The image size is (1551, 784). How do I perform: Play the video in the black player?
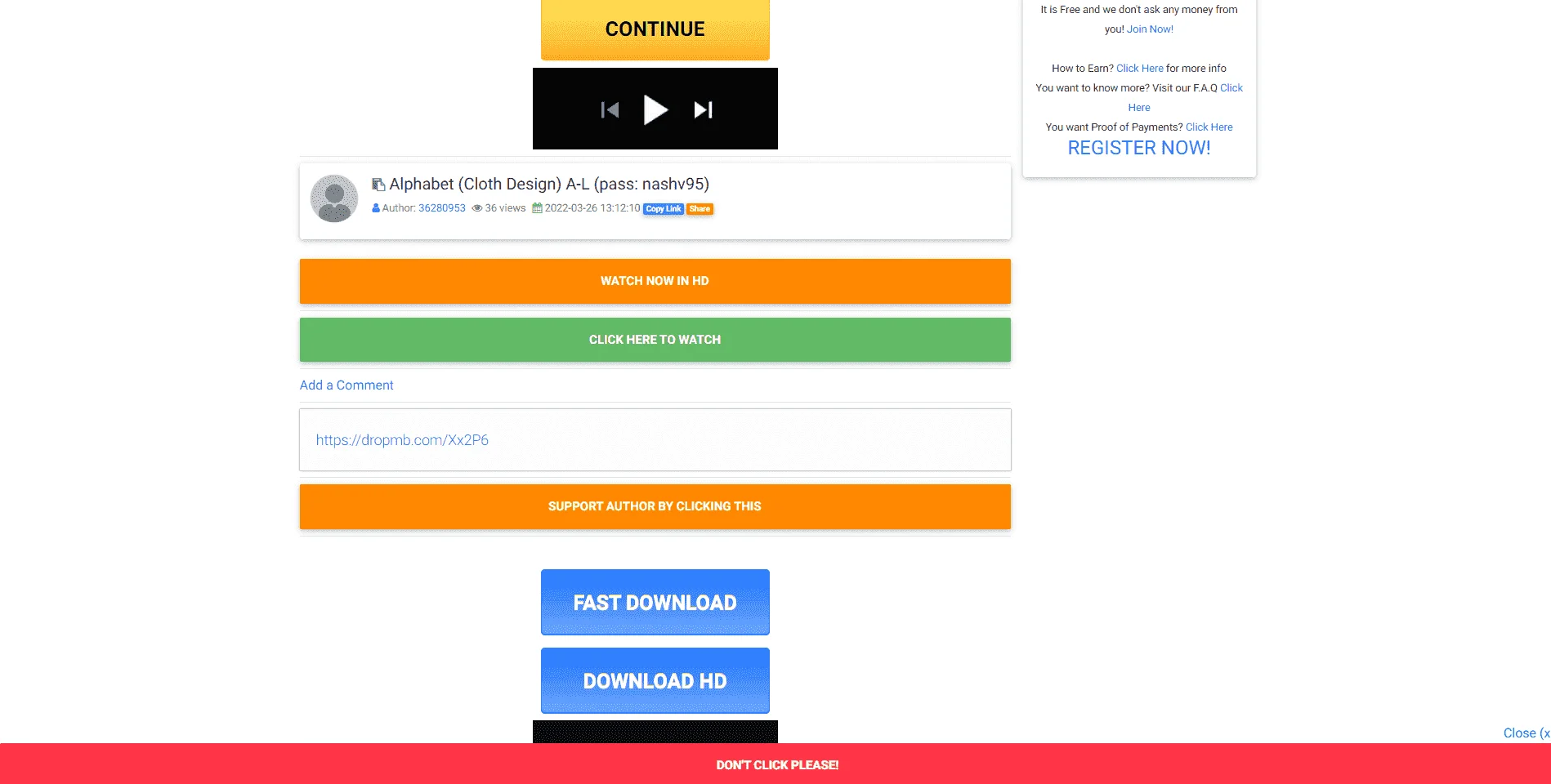pyautogui.click(x=655, y=109)
